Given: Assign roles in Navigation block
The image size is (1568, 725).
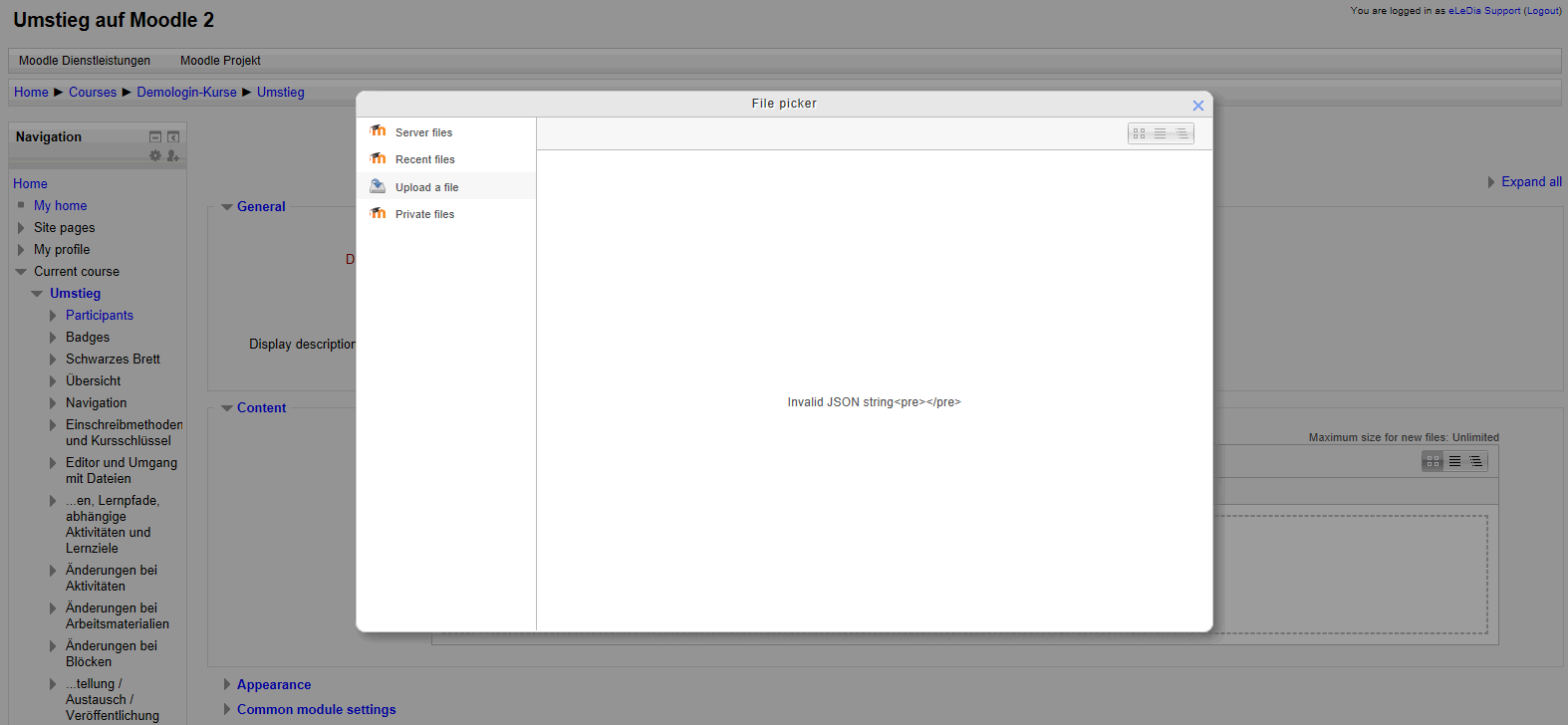Looking at the screenshot, I should (x=173, y=155).
